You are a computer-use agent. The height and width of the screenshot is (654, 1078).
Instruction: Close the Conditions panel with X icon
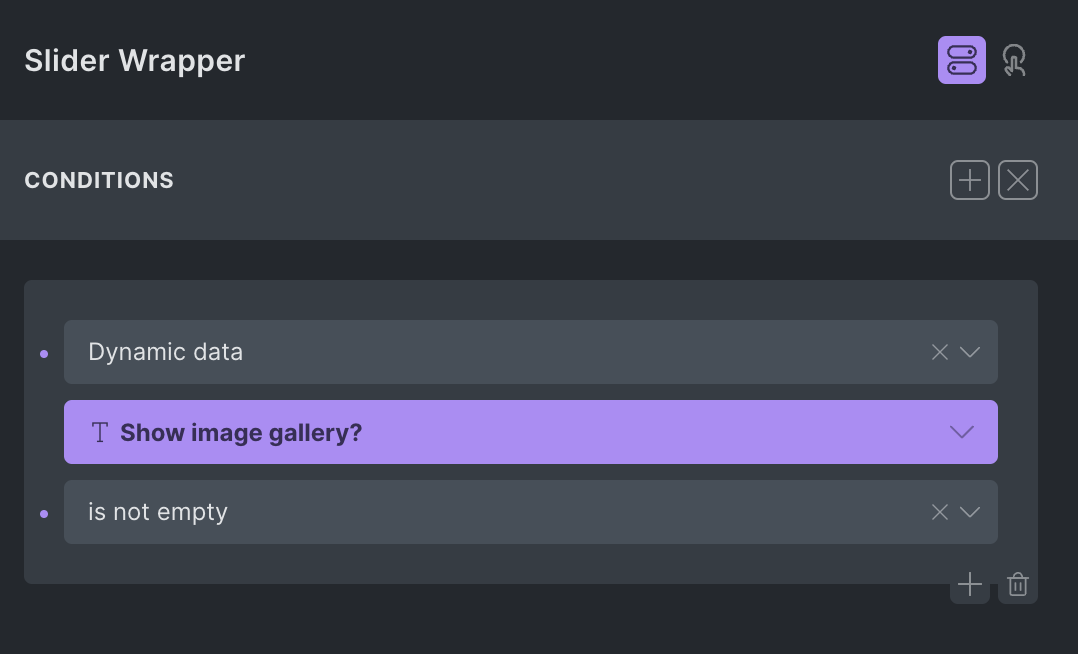coord(1018,180)
